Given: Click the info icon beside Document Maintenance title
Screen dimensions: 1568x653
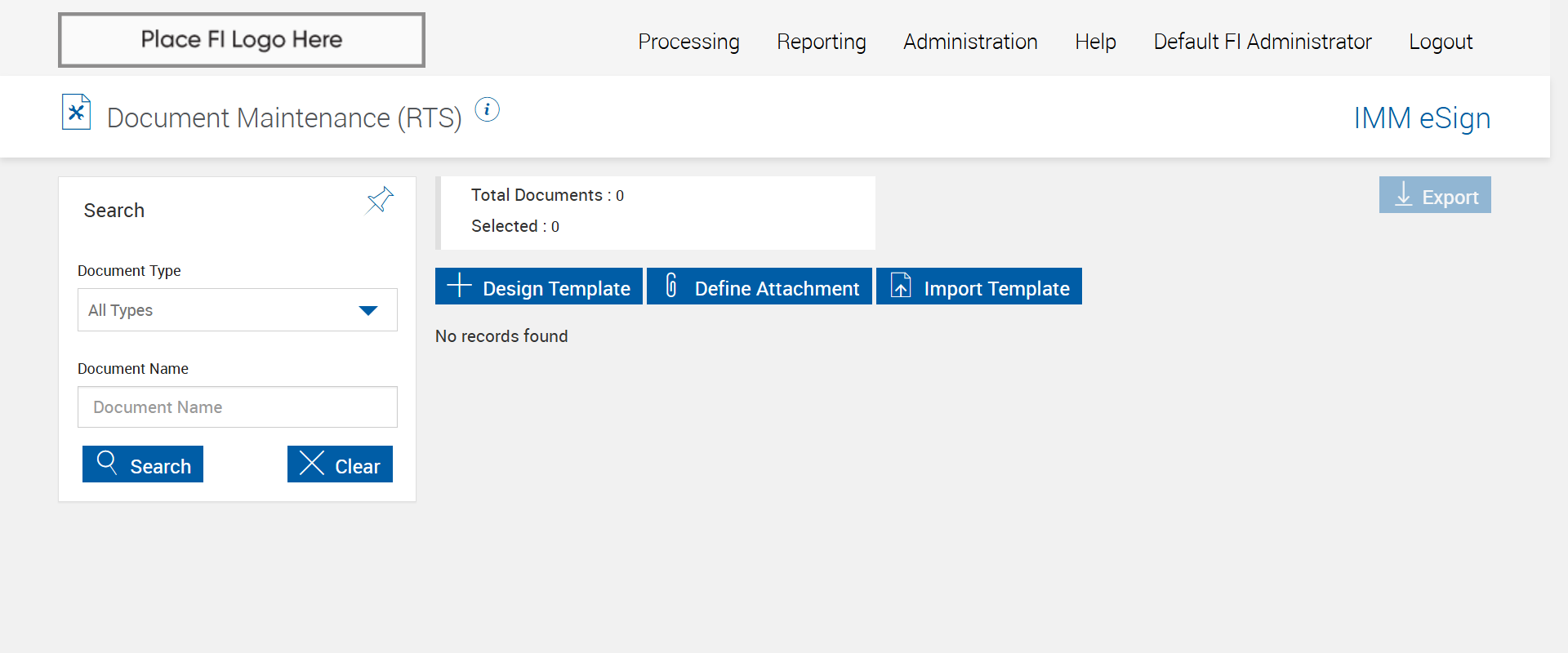Looking at the screenshot, I should pos(487,109).
